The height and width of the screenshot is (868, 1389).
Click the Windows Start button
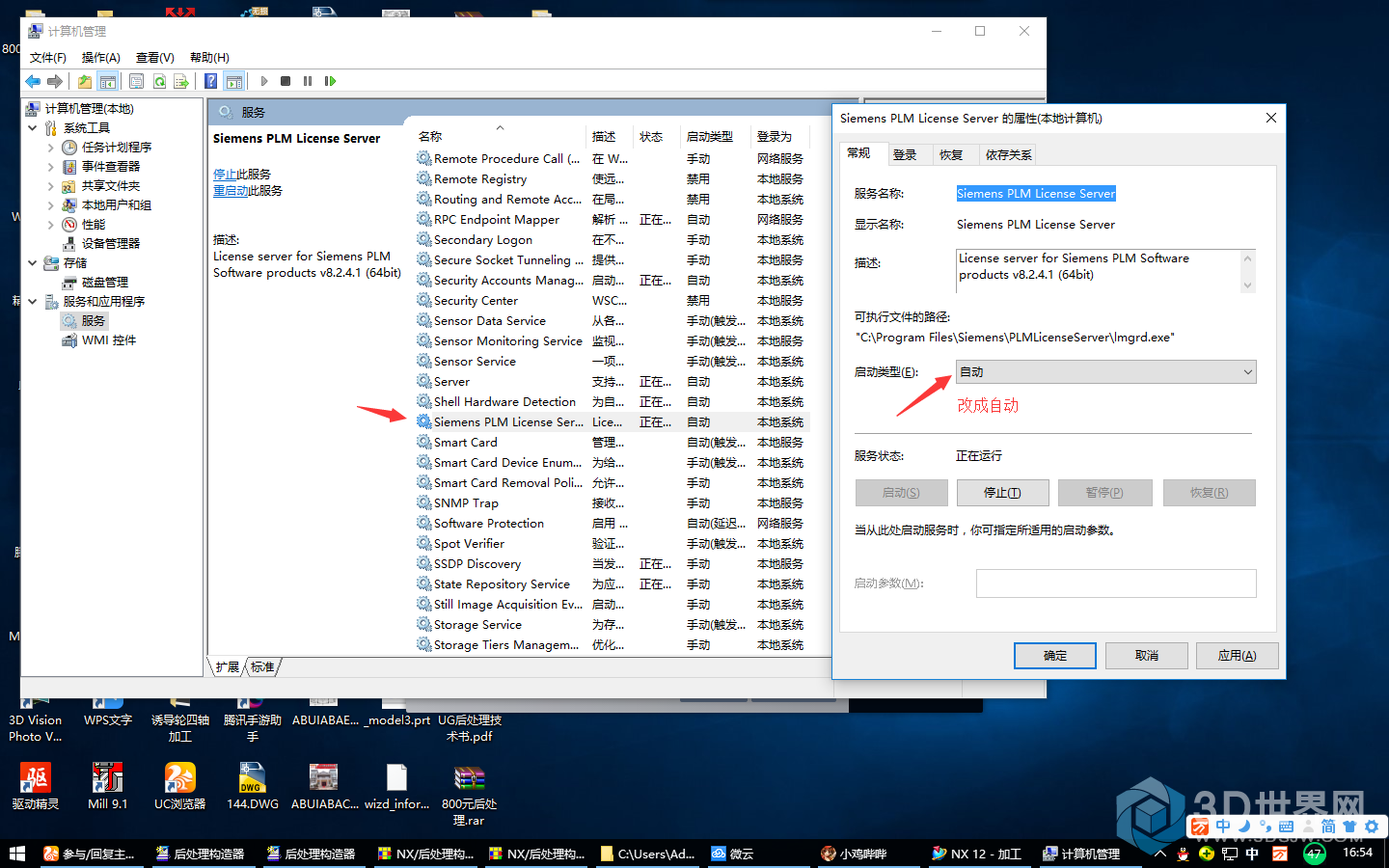pos(16,854)
